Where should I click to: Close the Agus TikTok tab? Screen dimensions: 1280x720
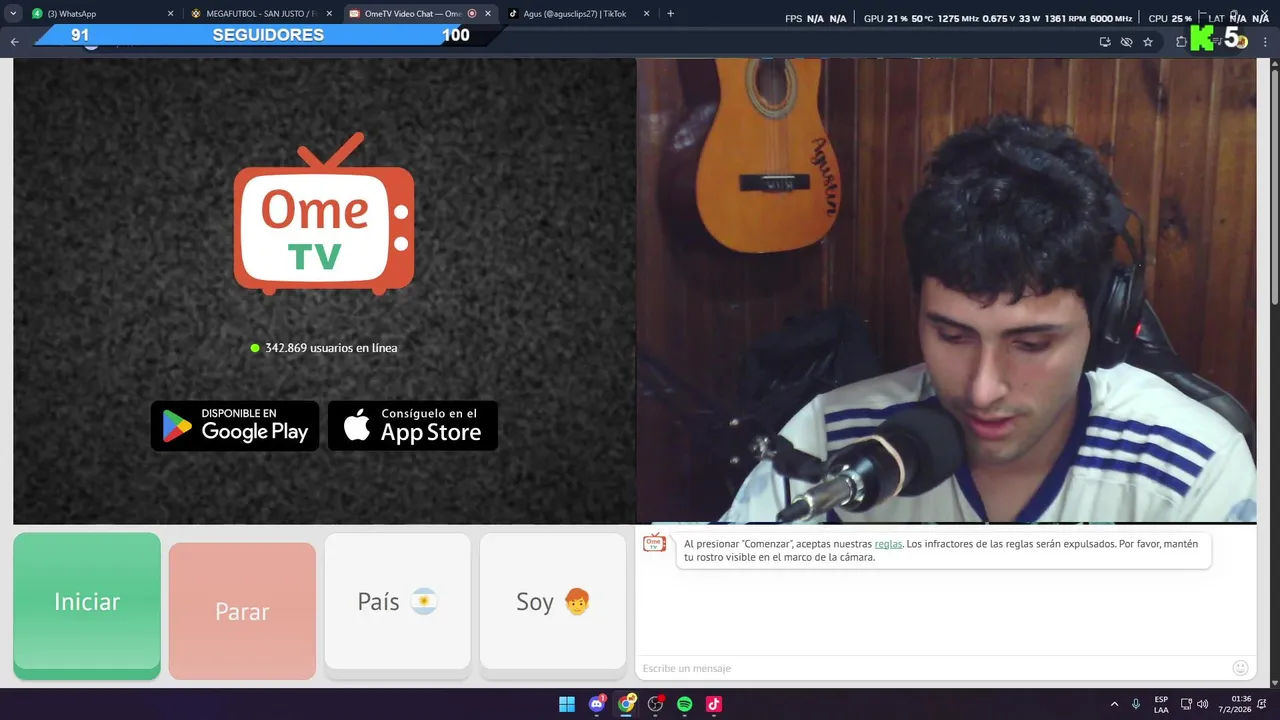(x=646, y=14)
